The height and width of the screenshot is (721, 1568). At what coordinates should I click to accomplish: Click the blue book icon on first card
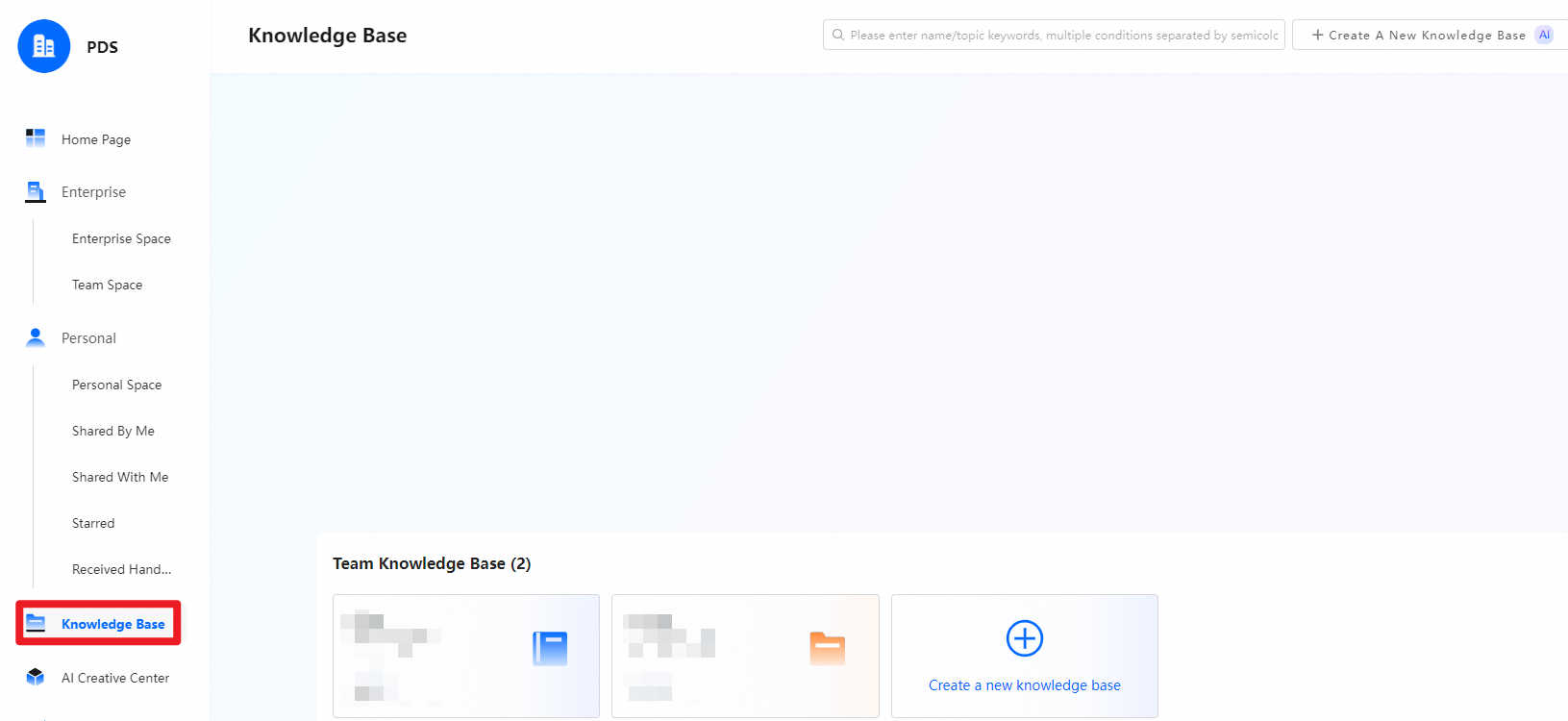pos(550,648)
